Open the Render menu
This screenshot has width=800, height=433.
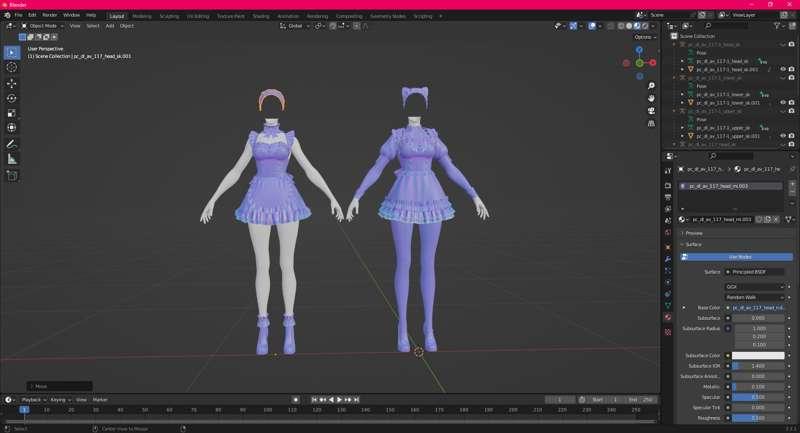(49, 15)
